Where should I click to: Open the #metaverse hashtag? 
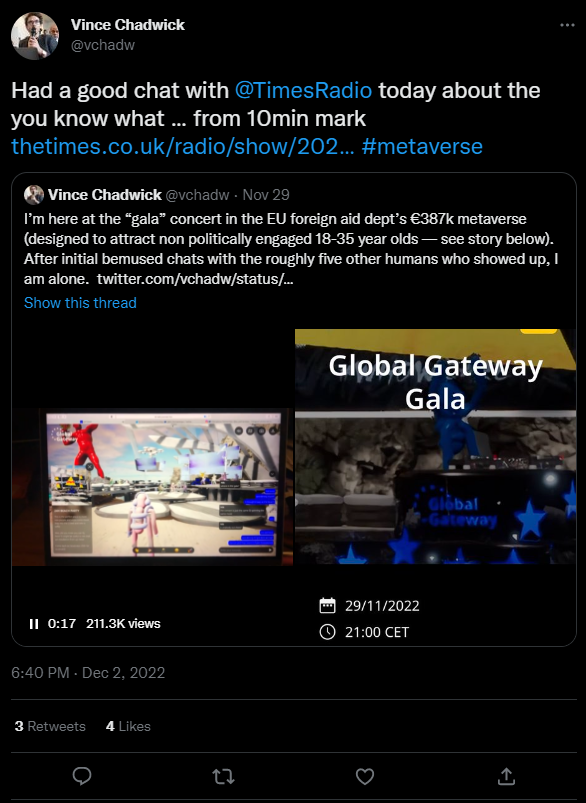point(422,146)
